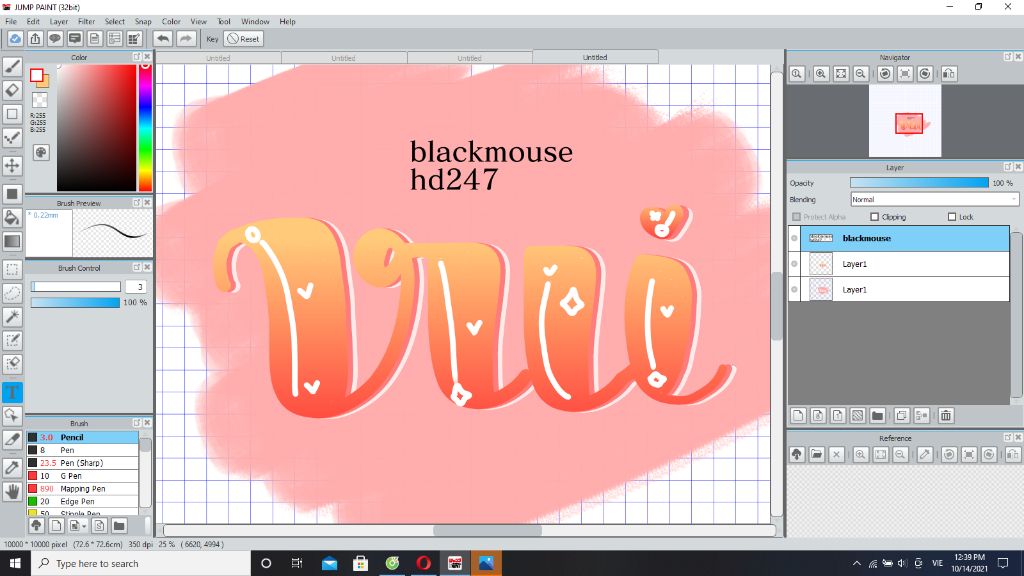Select the Mapping Pen brush
The height and width of the screenshot is (576, 1024).
tap(82, 488)
